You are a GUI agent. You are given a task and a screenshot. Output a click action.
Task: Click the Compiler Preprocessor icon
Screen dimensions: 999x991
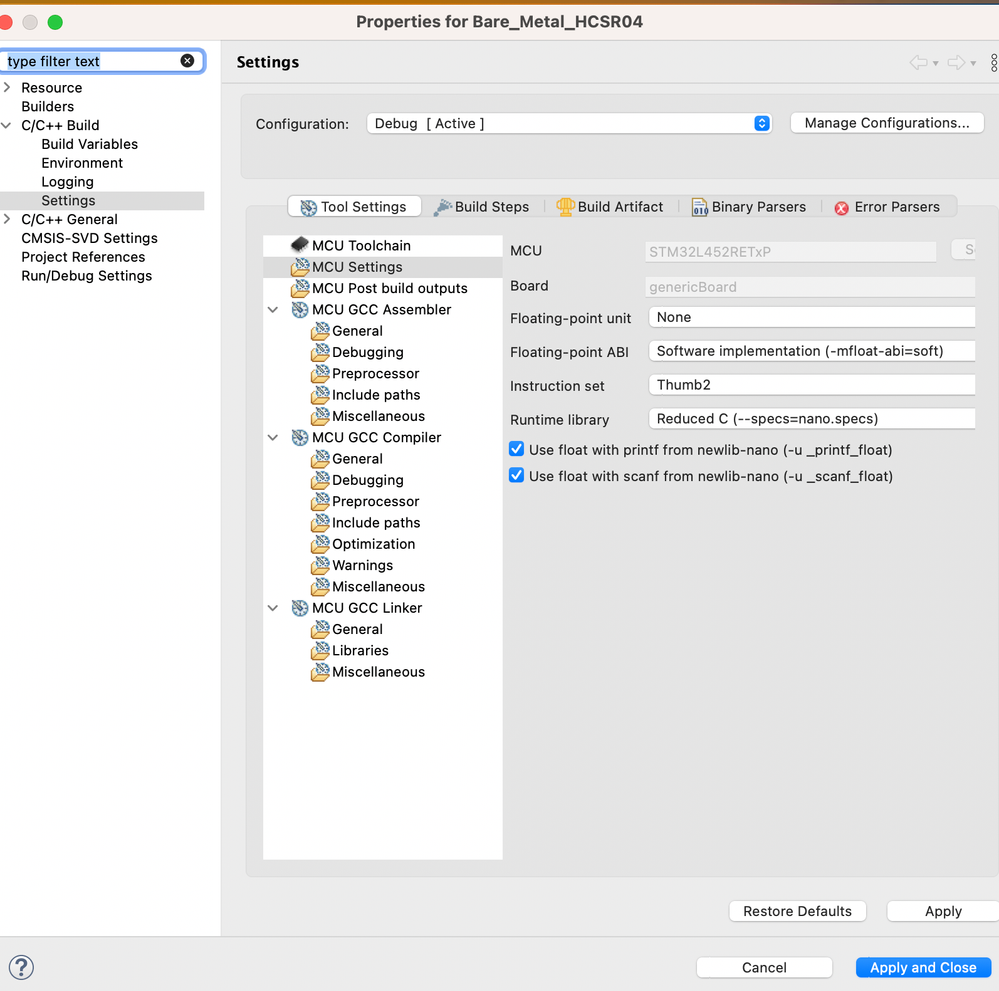click(x=320, y=502)
